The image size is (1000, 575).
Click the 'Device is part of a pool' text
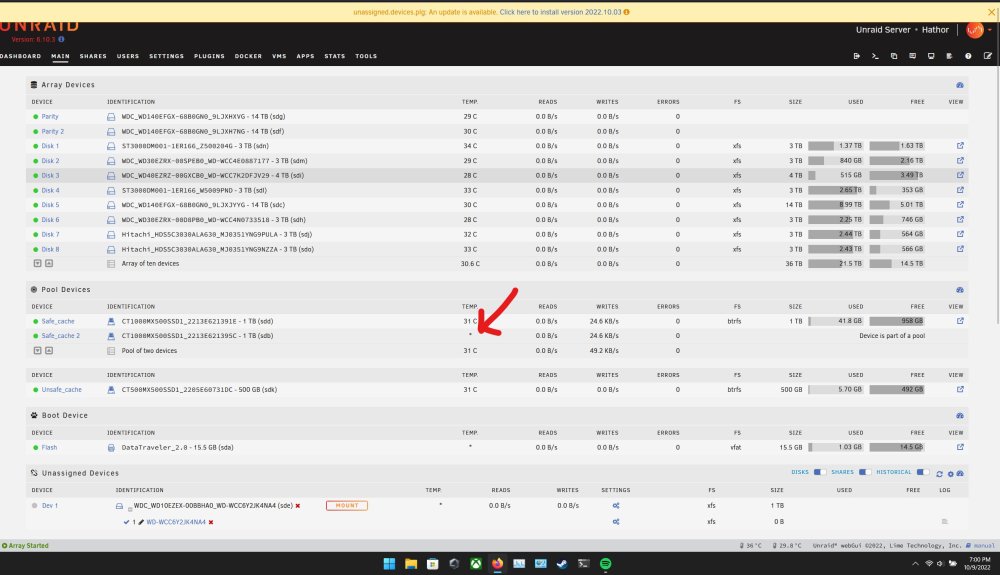[x=892, y=336]
